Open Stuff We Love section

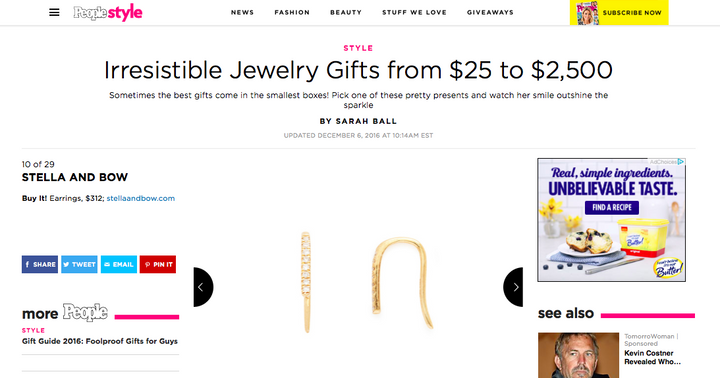click(414, 12)
